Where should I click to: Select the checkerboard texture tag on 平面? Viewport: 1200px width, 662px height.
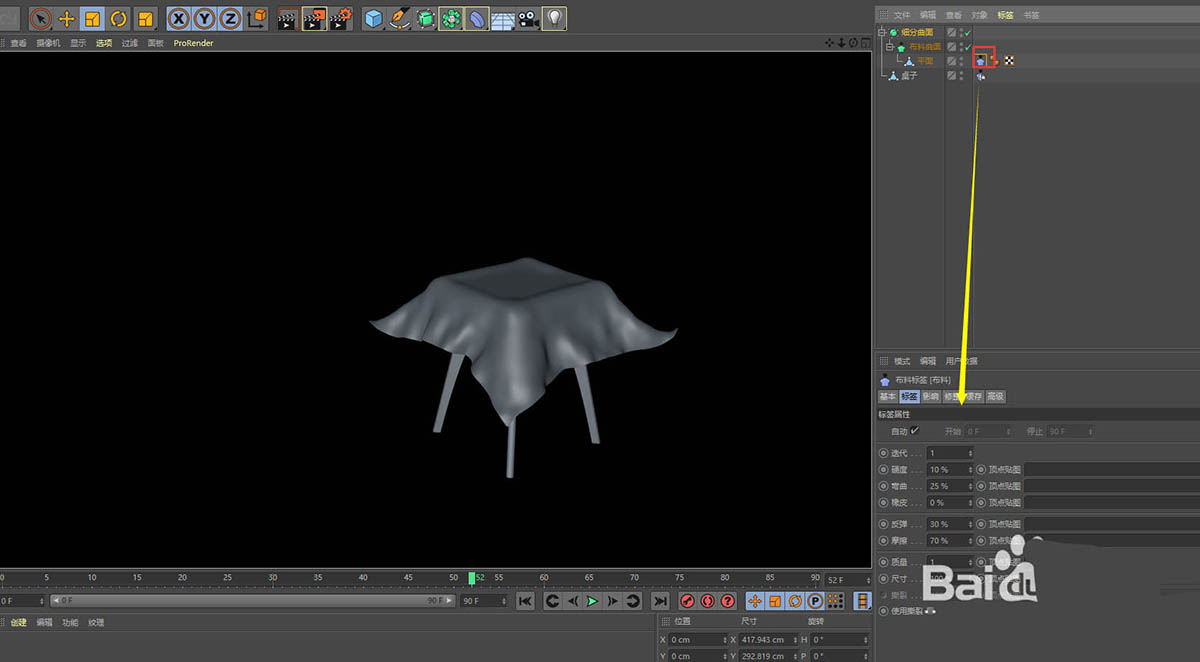click(x=1010, y=61)
